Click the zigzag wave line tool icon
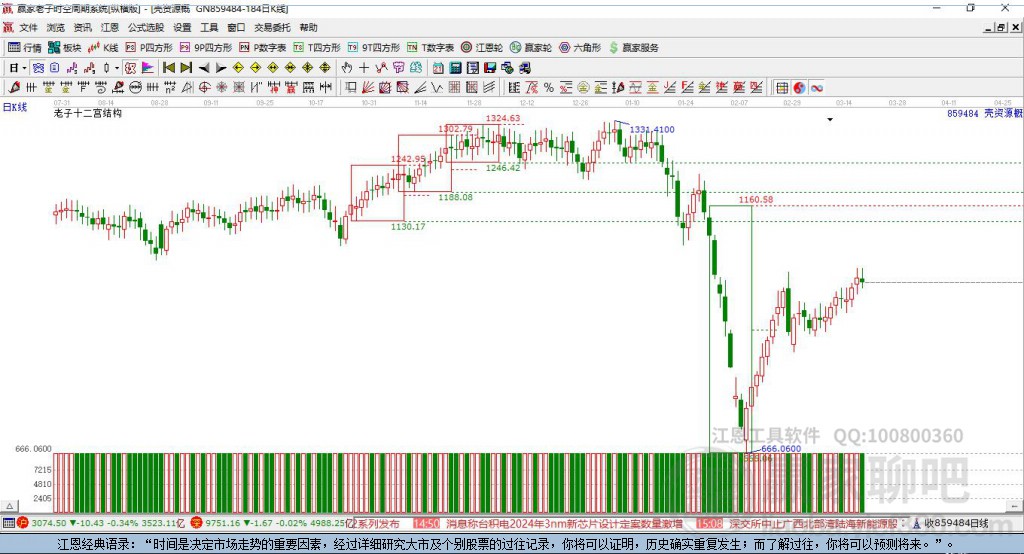The height and width of the screenshot is (554, 1024). (x=436, y=87)
